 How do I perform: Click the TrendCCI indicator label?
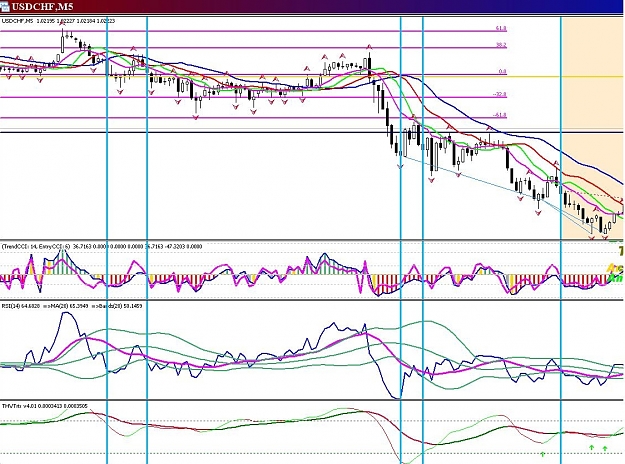[102, 247]
